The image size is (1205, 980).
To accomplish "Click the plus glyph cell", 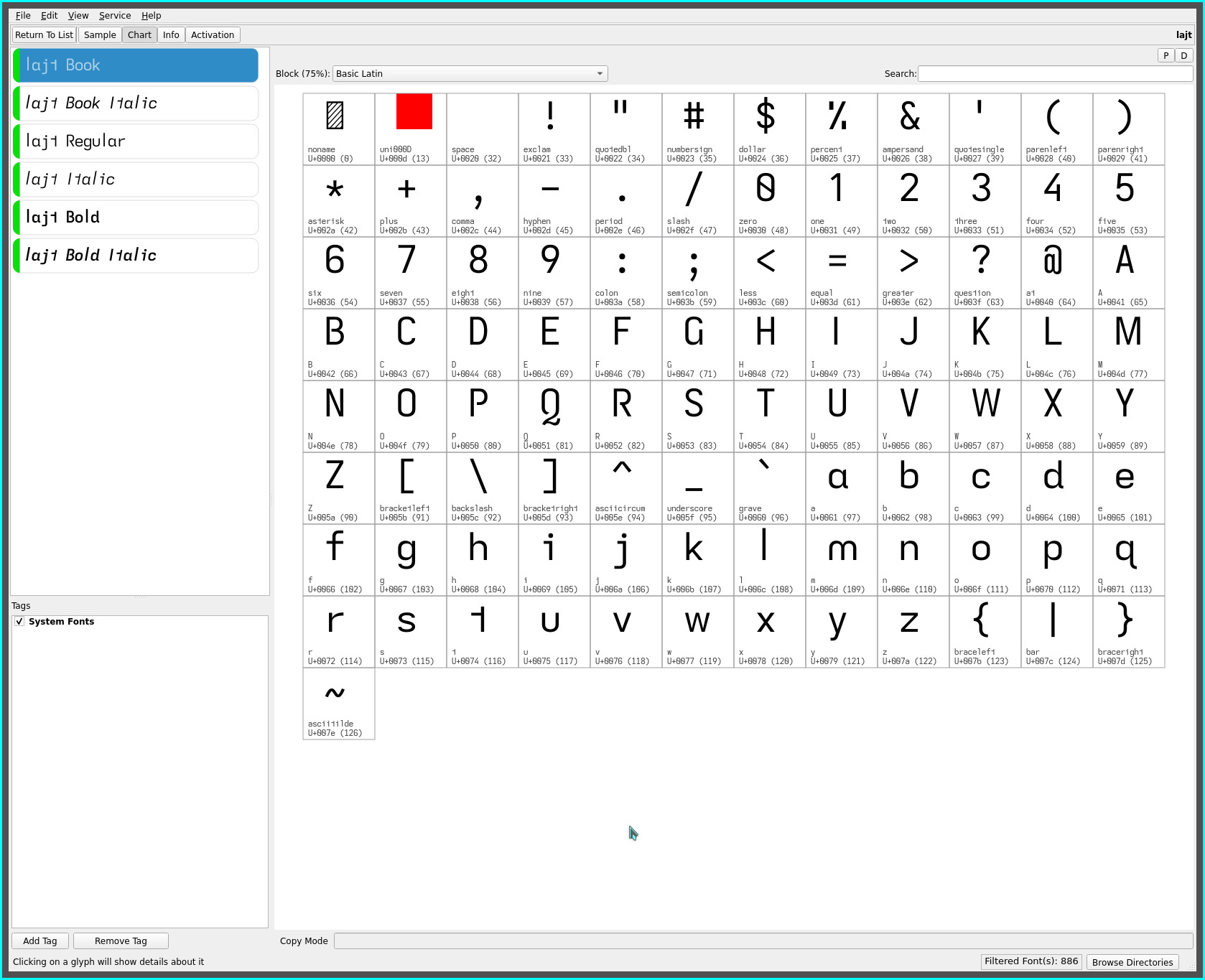I will [411, 201].
